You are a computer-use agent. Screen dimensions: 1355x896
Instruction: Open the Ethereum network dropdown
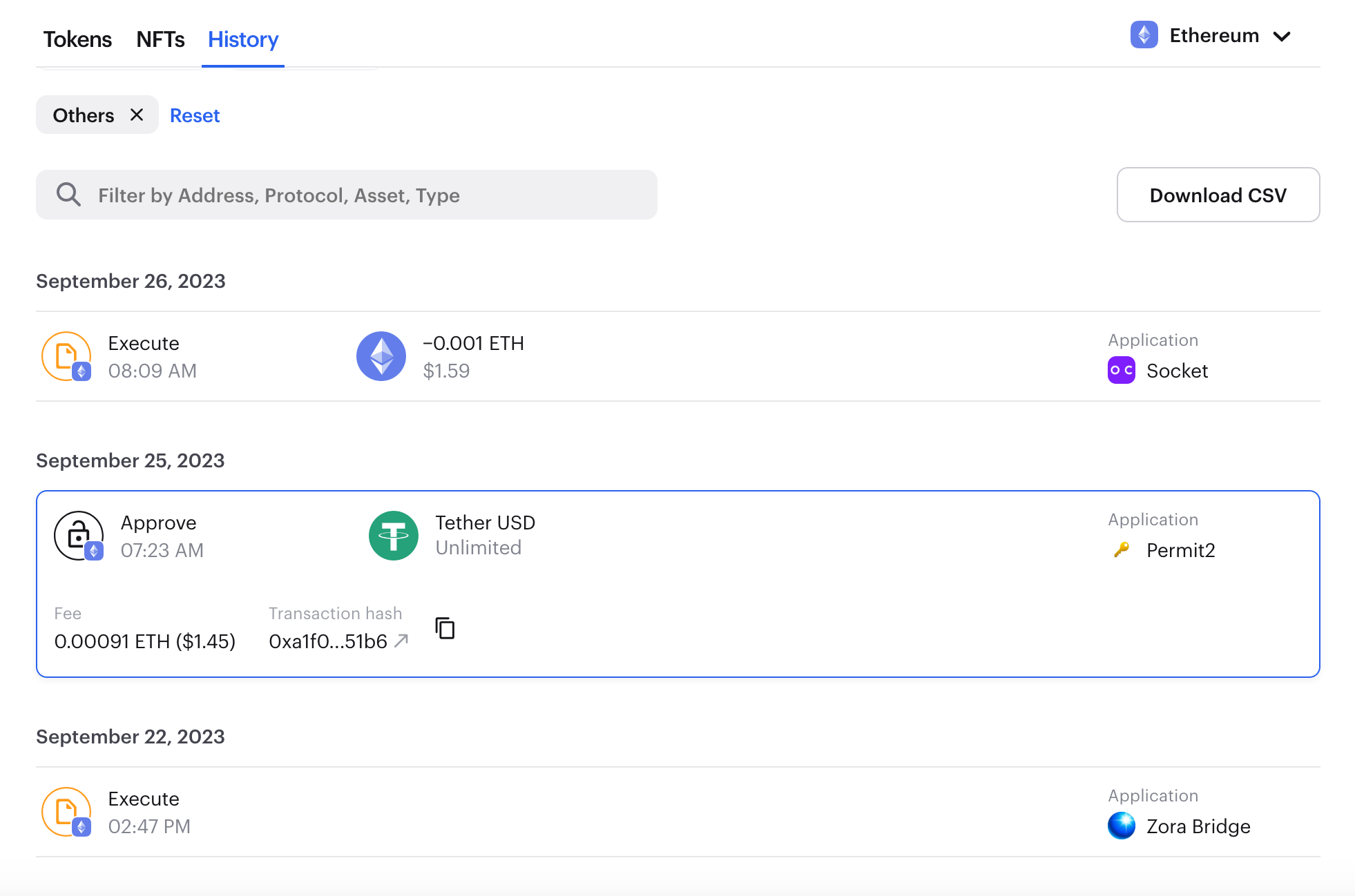pyautogui.click(x=1282, y=35)
